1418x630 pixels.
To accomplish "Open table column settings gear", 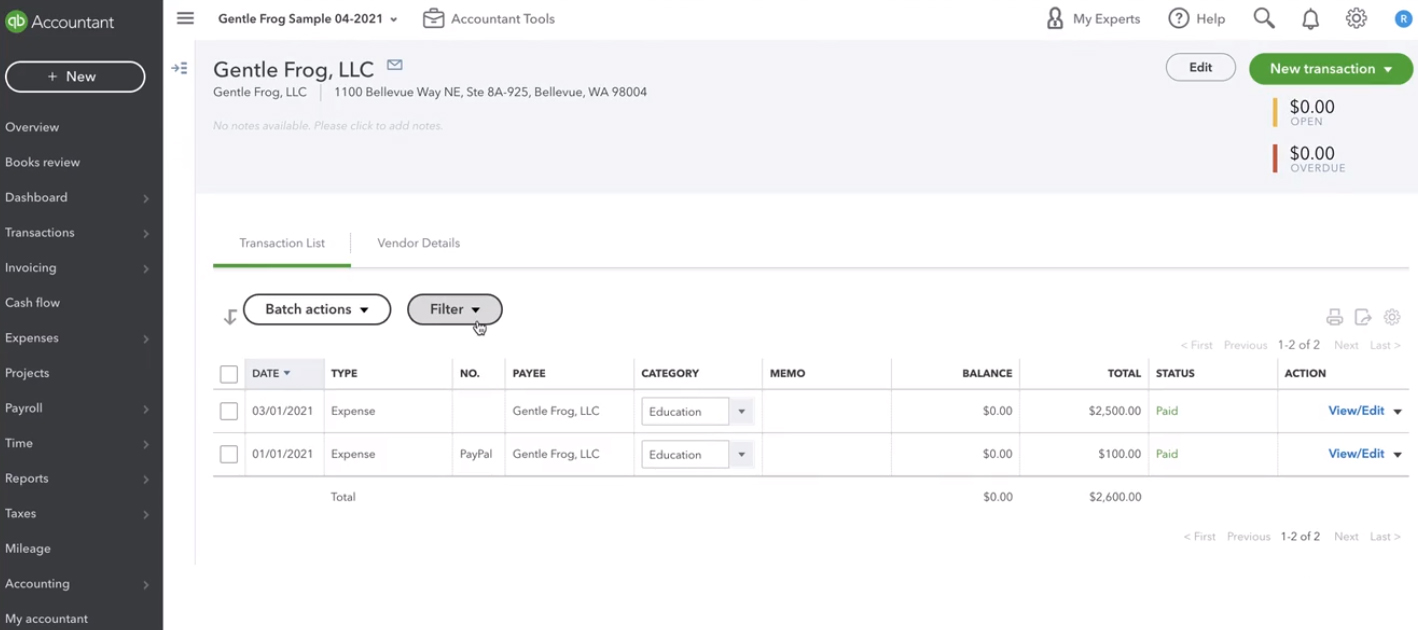I will [x=1392, y=317].
